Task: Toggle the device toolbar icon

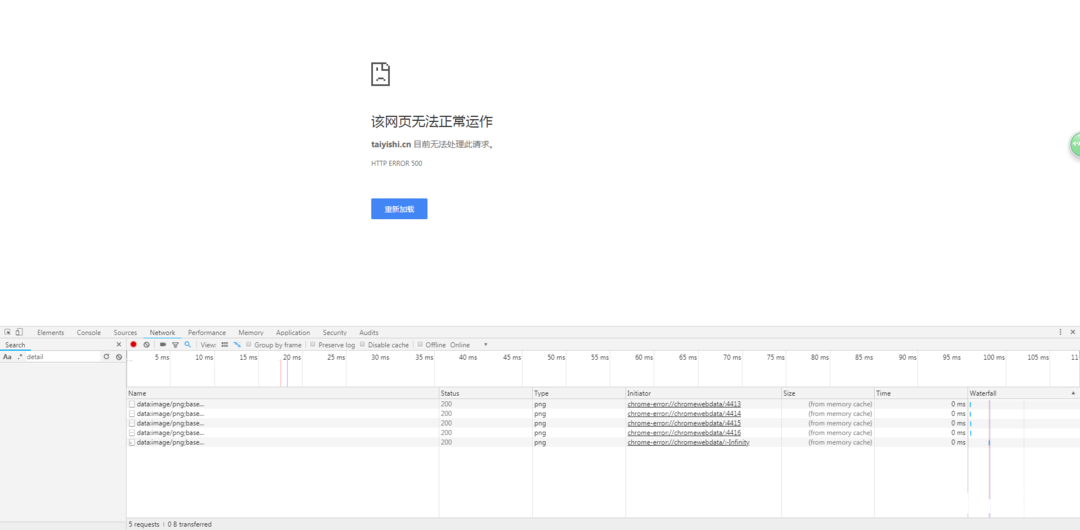Action: (x=19, y=332)
